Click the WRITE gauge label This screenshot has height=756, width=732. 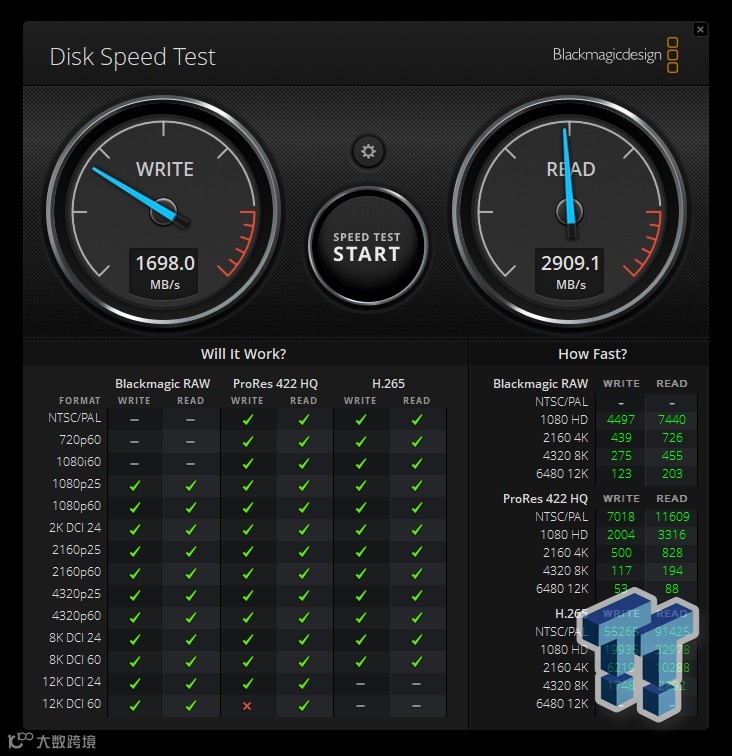164,169
